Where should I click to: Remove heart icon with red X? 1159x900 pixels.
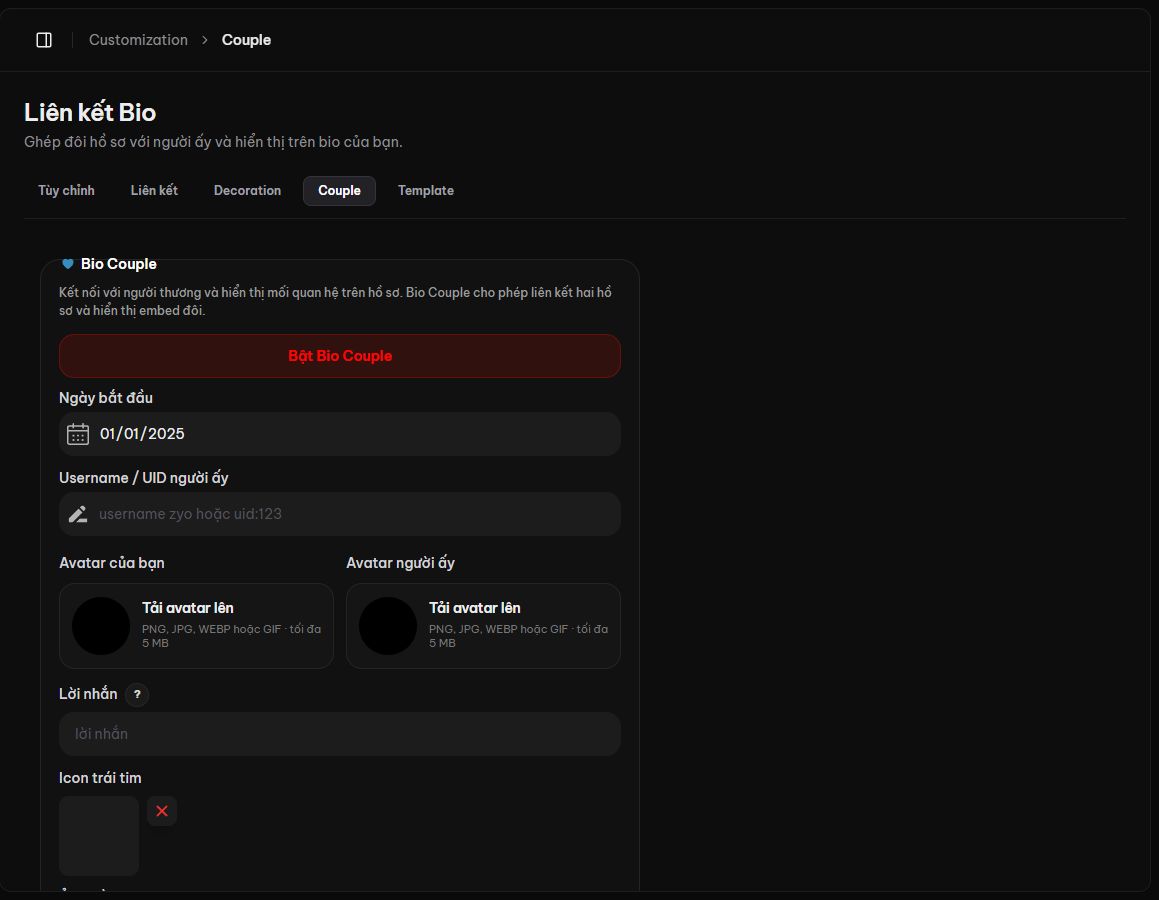pyautogui.click(x=162, y=811)
